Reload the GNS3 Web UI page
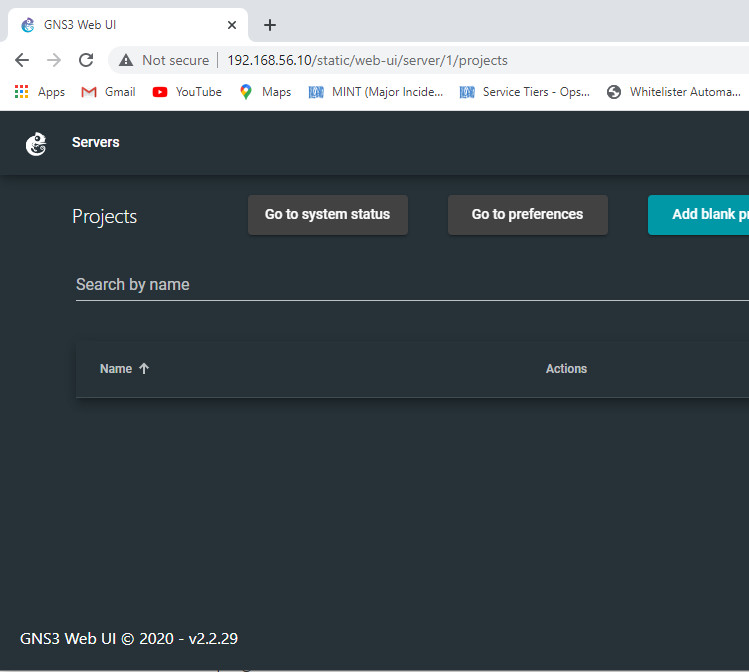 pos(86,60)
